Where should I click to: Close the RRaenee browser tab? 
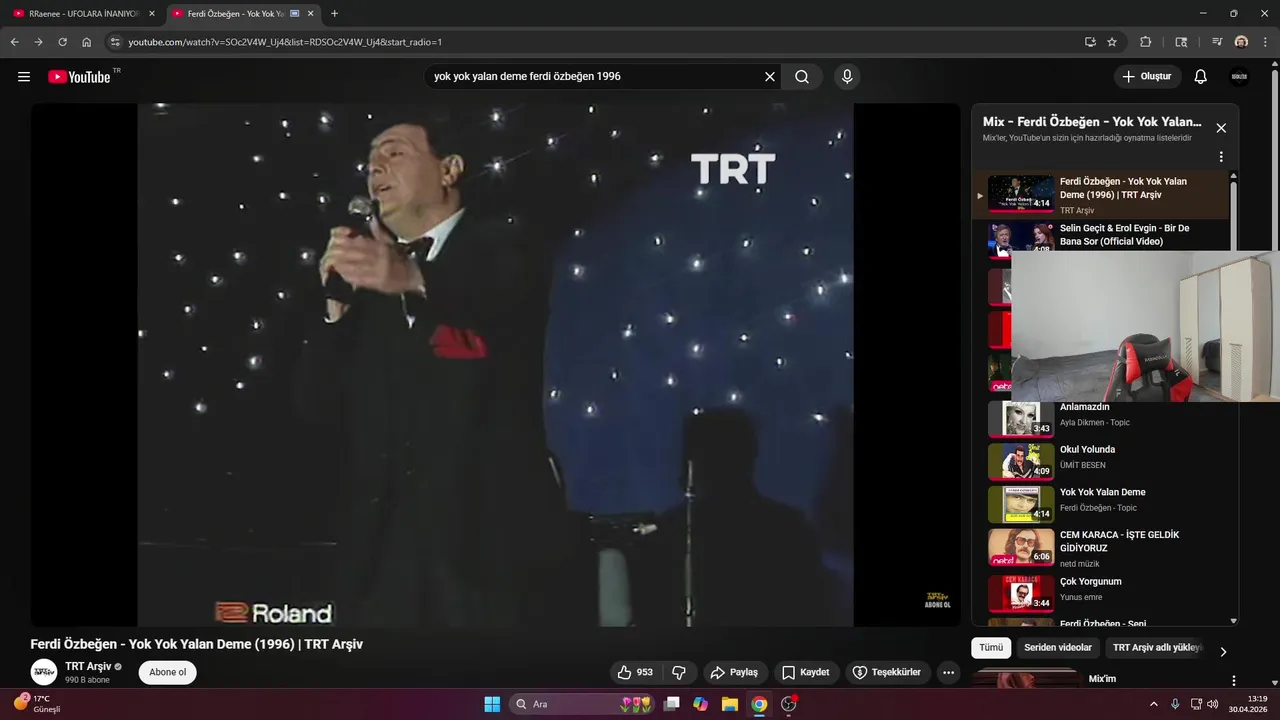click(x=152, y=14)
